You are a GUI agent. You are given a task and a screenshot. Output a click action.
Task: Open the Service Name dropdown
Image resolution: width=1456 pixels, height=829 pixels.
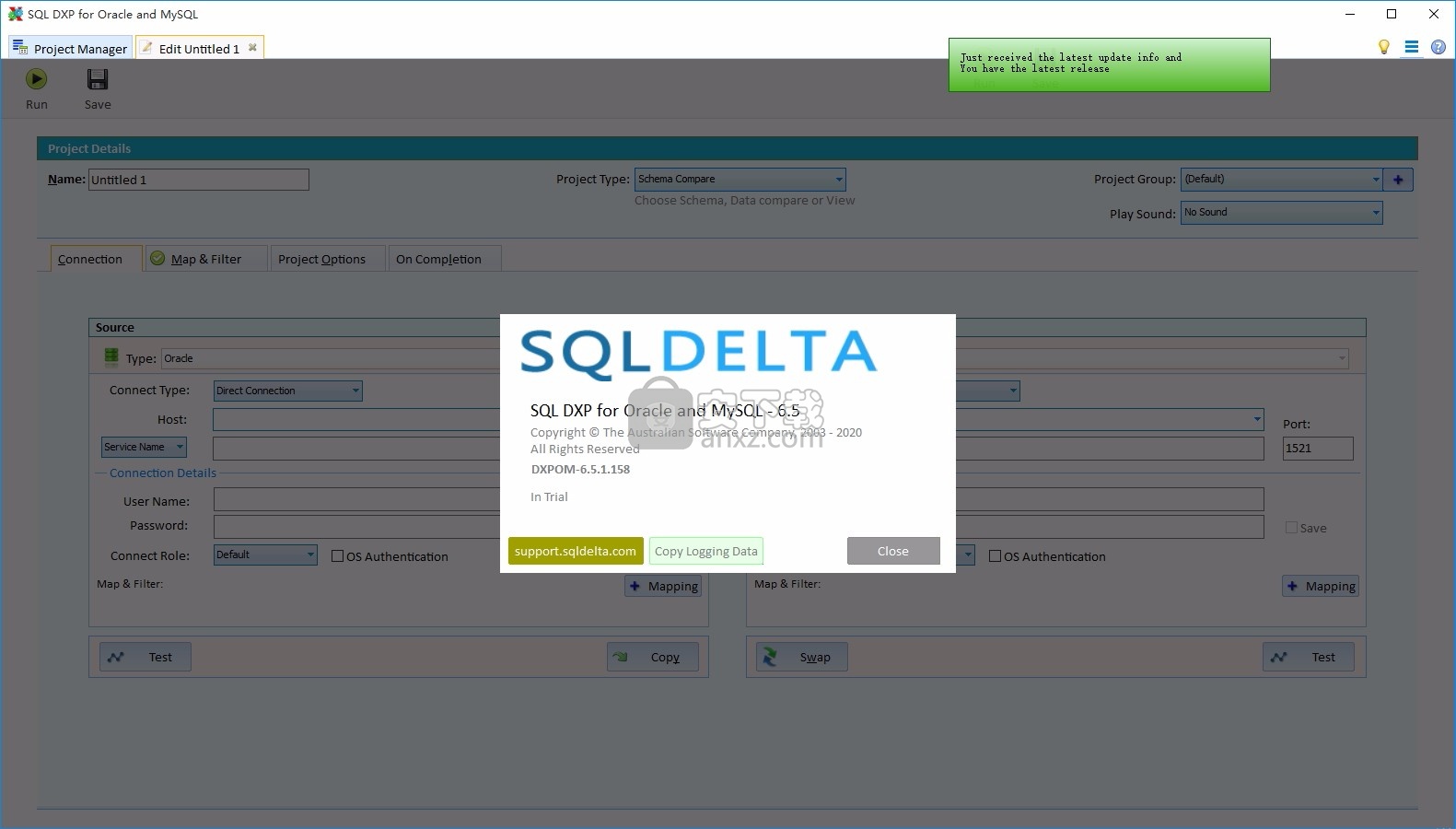(x=144, y=447)
